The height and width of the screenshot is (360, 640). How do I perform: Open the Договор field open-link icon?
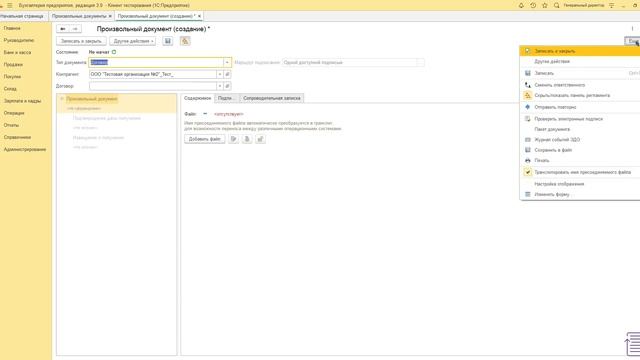pos(227,86)
